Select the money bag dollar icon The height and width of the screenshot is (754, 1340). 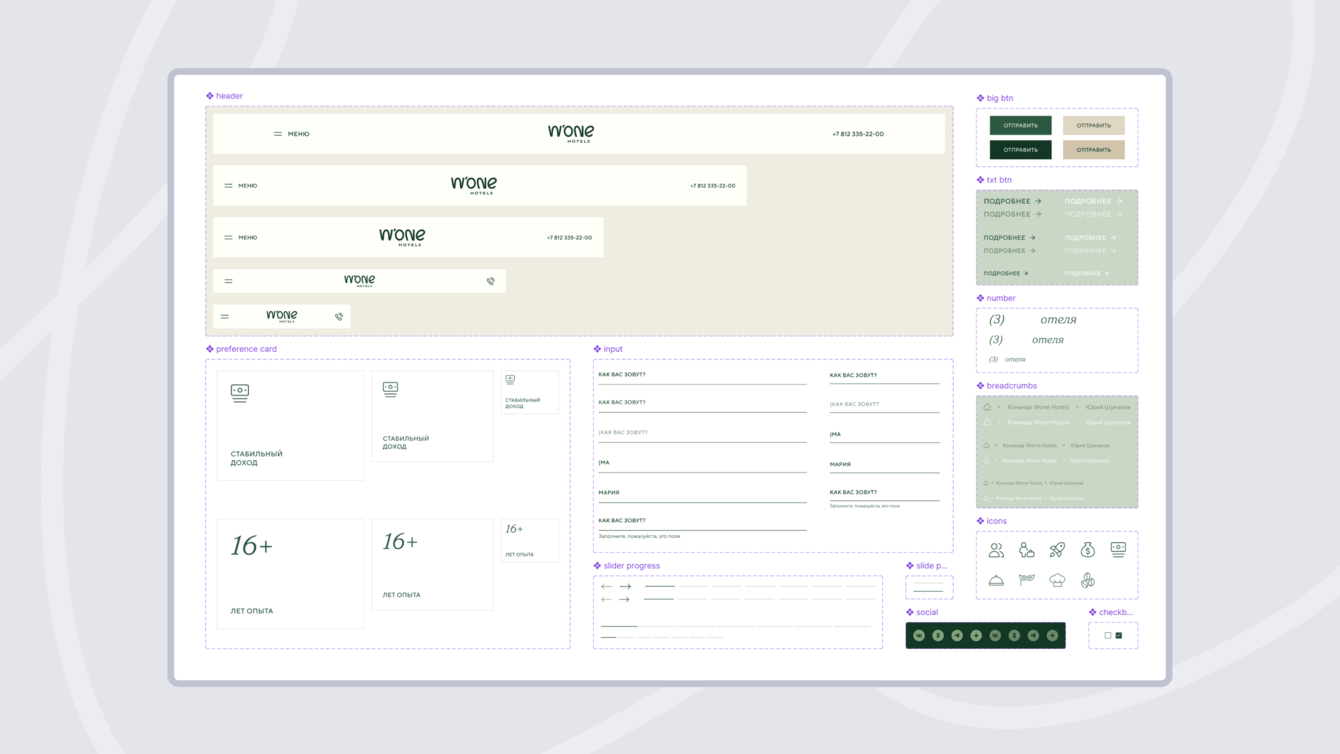click(x=1088, y=550)
